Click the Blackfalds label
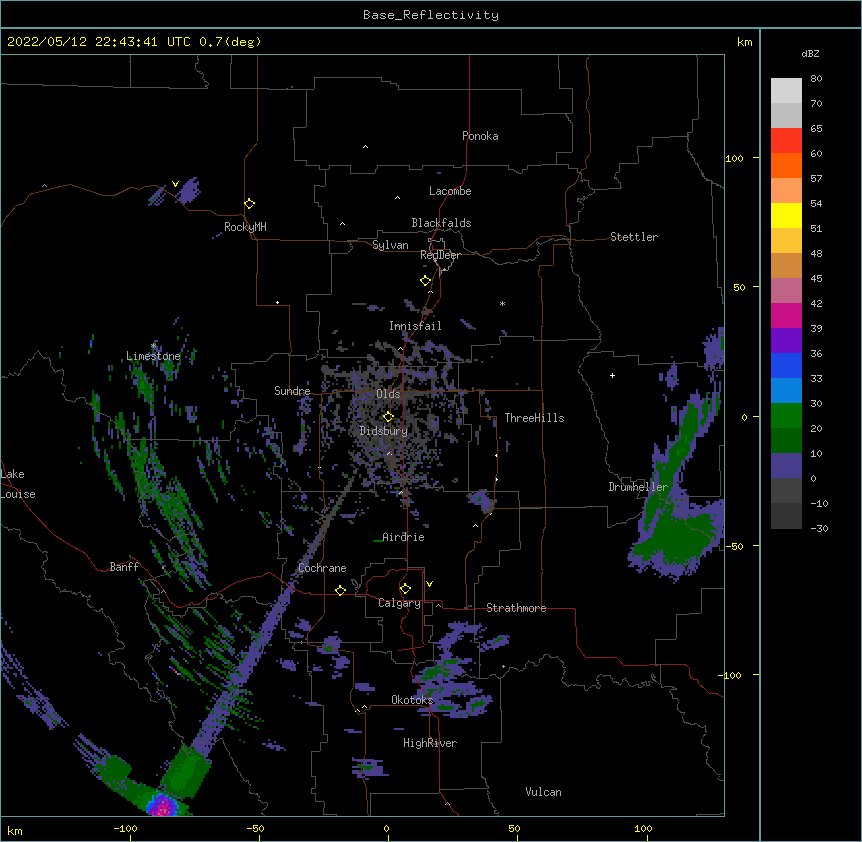Screen dimensions: 862x842 coord(441,223)
